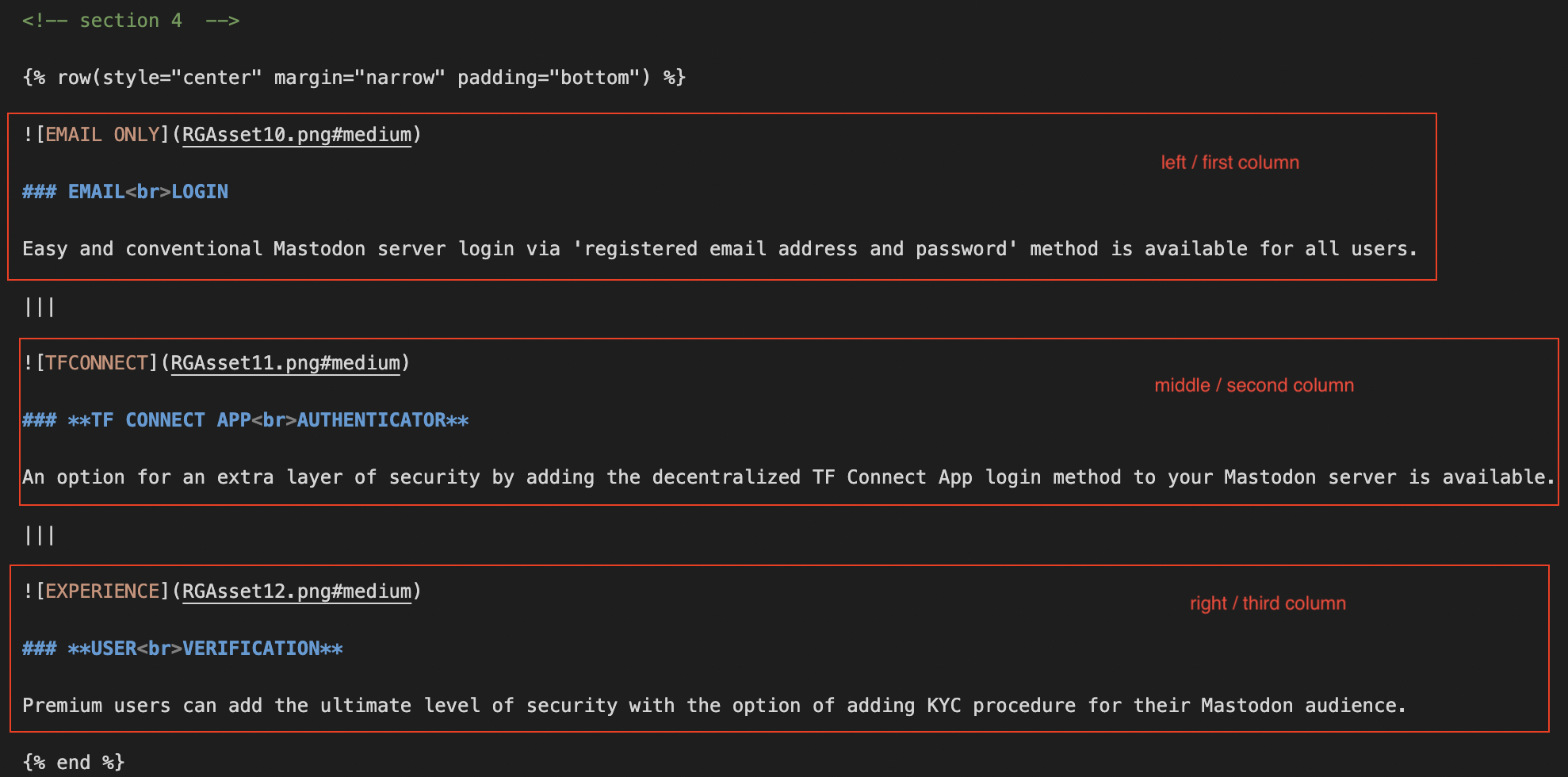Click the EMAIL LOGIN heading line
The height and width of the screenshot is (777, 1568).
(125, 192)
